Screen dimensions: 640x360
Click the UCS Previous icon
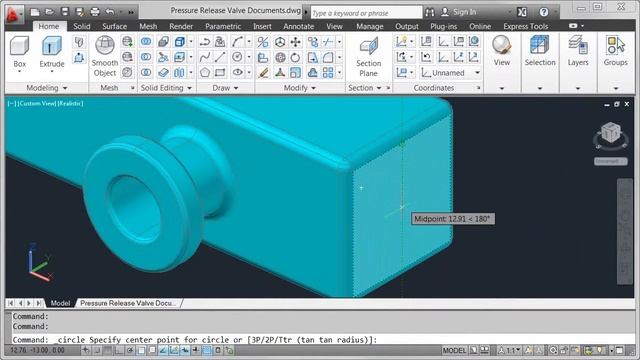(x=427, y=57)
